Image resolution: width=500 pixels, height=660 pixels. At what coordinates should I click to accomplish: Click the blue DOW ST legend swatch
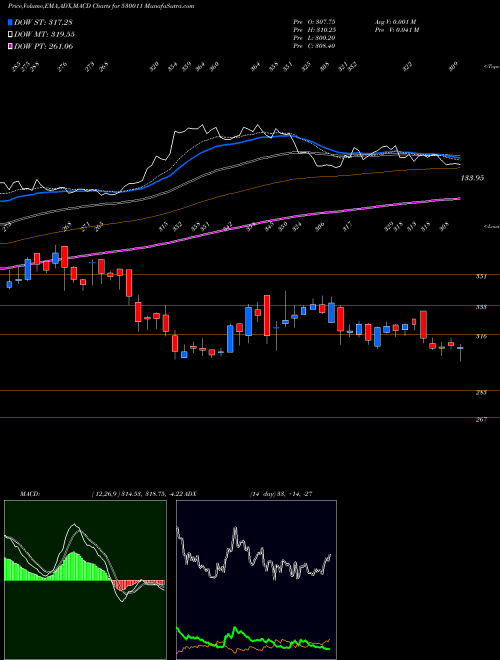coord(10,22)
